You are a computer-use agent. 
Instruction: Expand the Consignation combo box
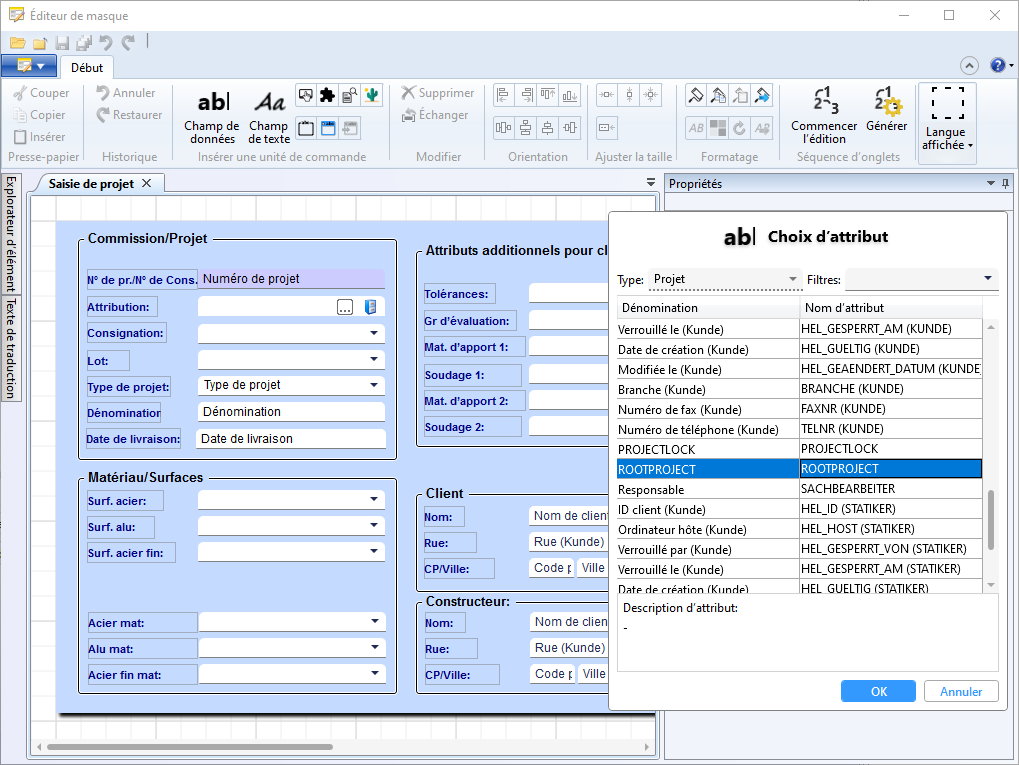375,333
